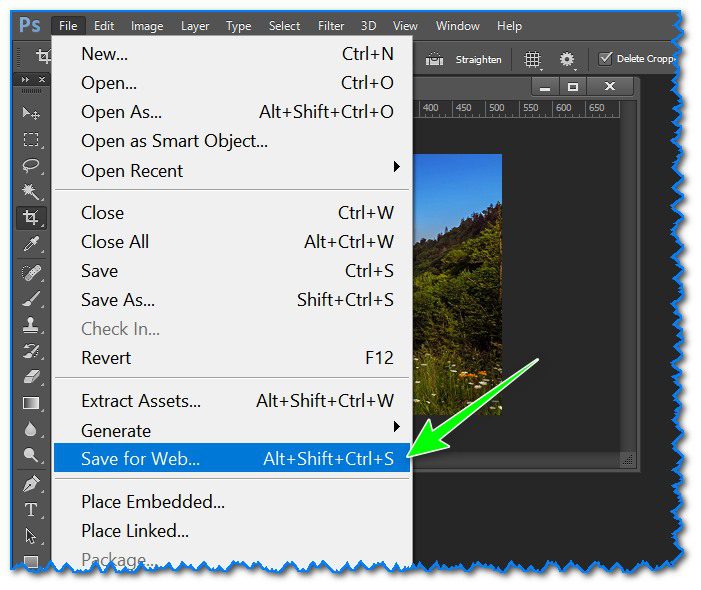Select the Pen tool
The height and width of the screenshot is (590, 701).
pos(31,484)
